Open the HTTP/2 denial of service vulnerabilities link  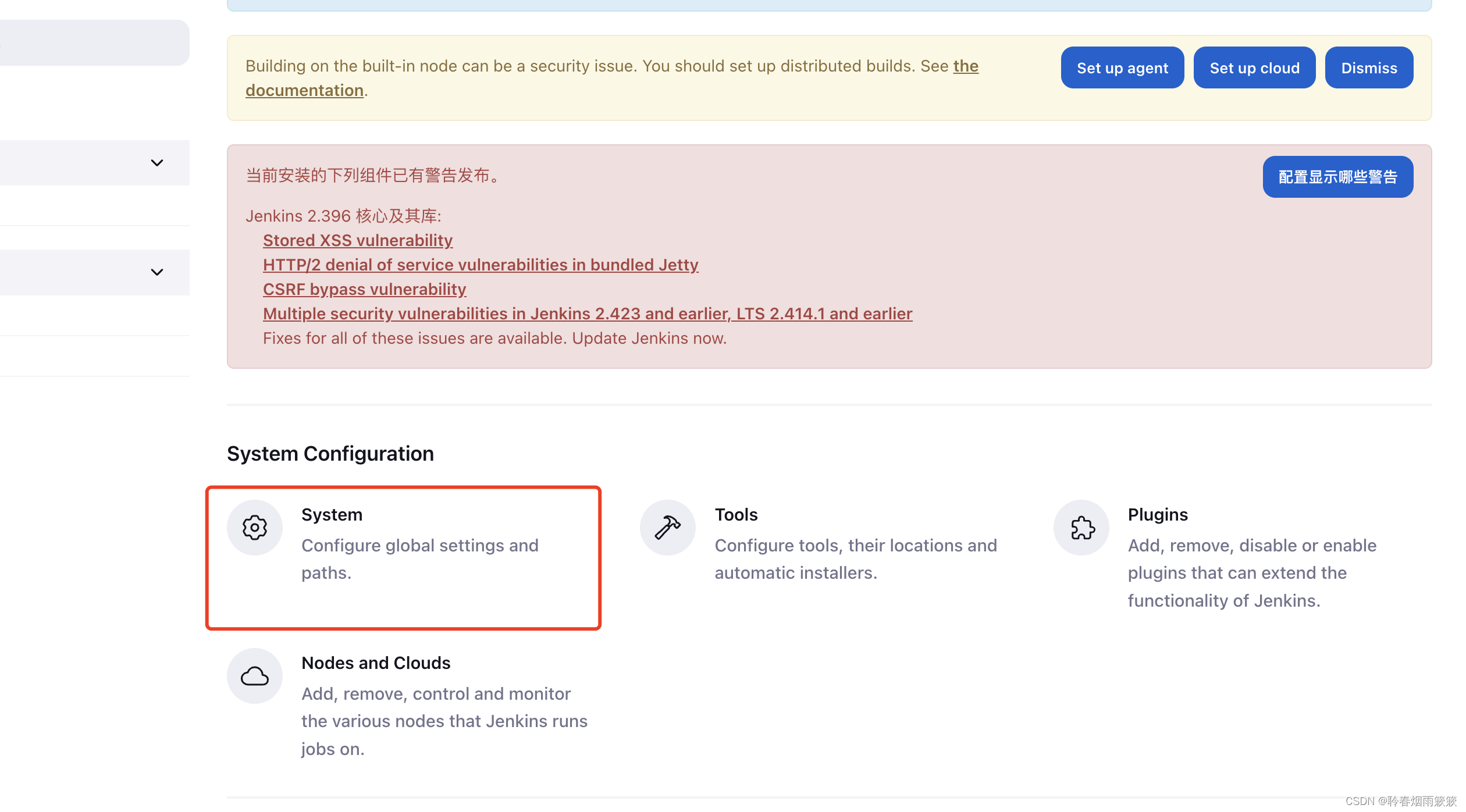481,265
